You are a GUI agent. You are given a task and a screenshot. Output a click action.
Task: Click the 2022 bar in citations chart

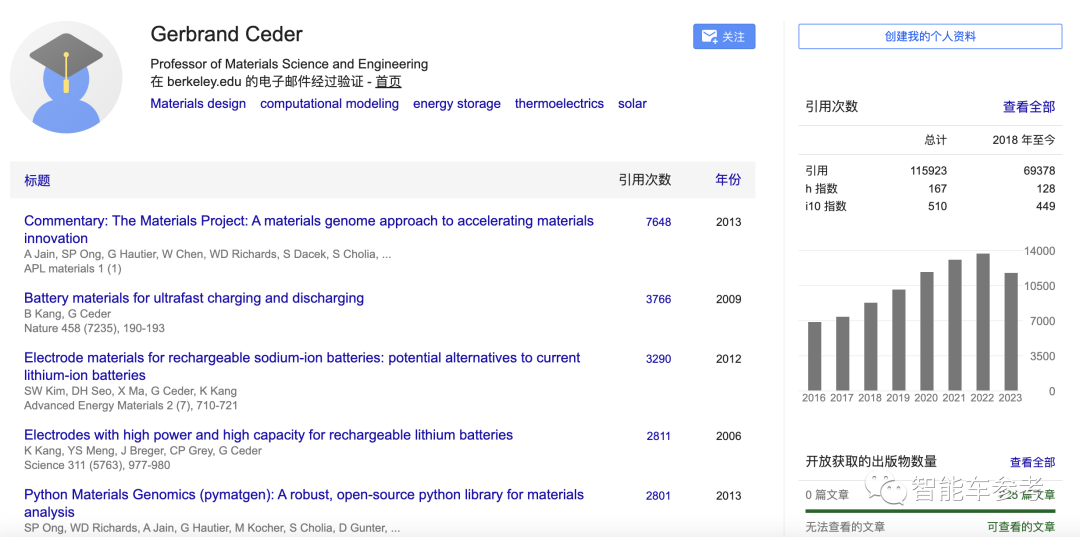[x=983, y=321]
